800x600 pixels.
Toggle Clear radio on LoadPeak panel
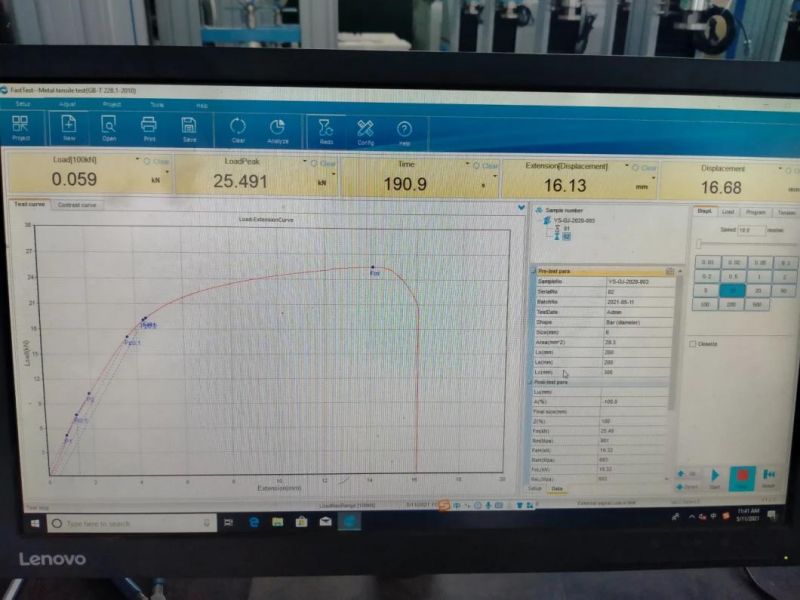pos(314,163)
